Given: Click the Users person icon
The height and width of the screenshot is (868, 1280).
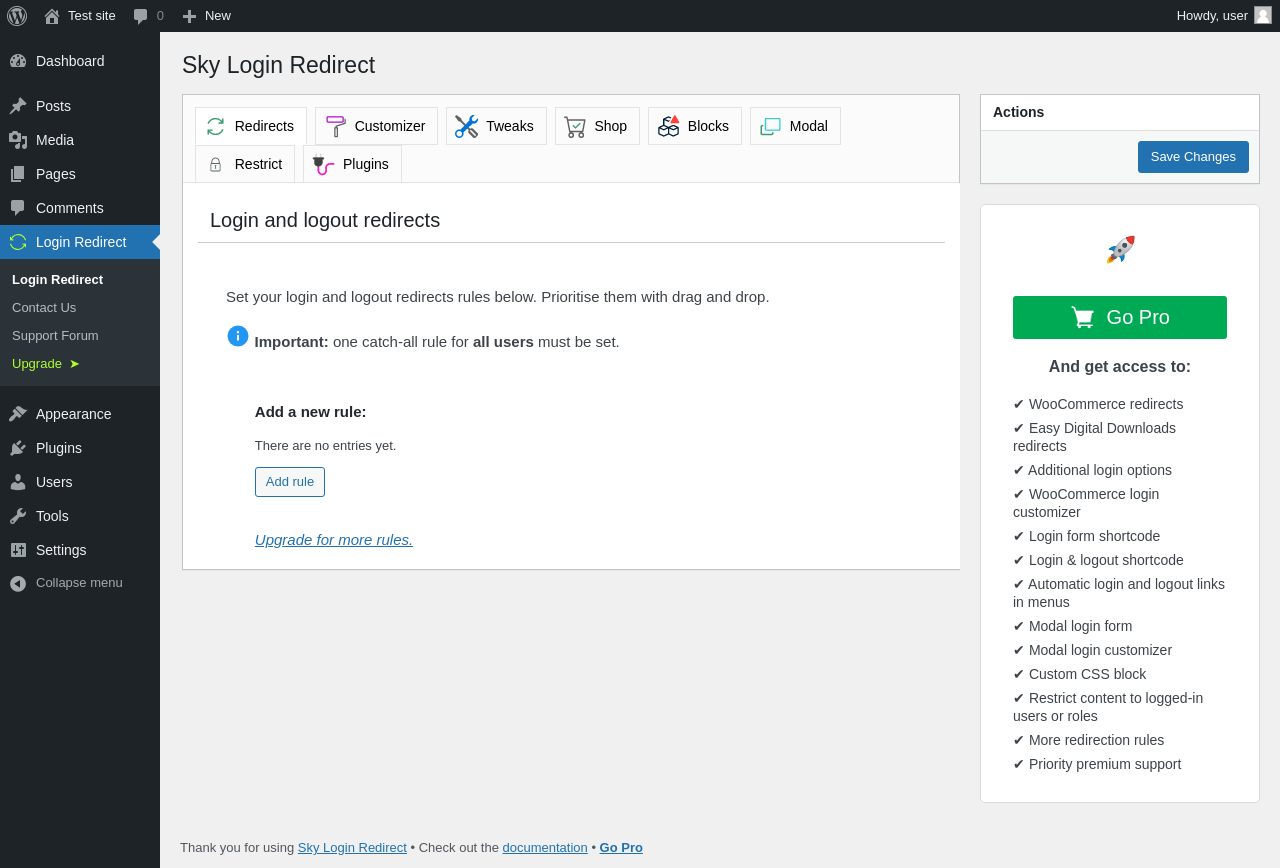Looking at the screenshot, I should [18, 482].
